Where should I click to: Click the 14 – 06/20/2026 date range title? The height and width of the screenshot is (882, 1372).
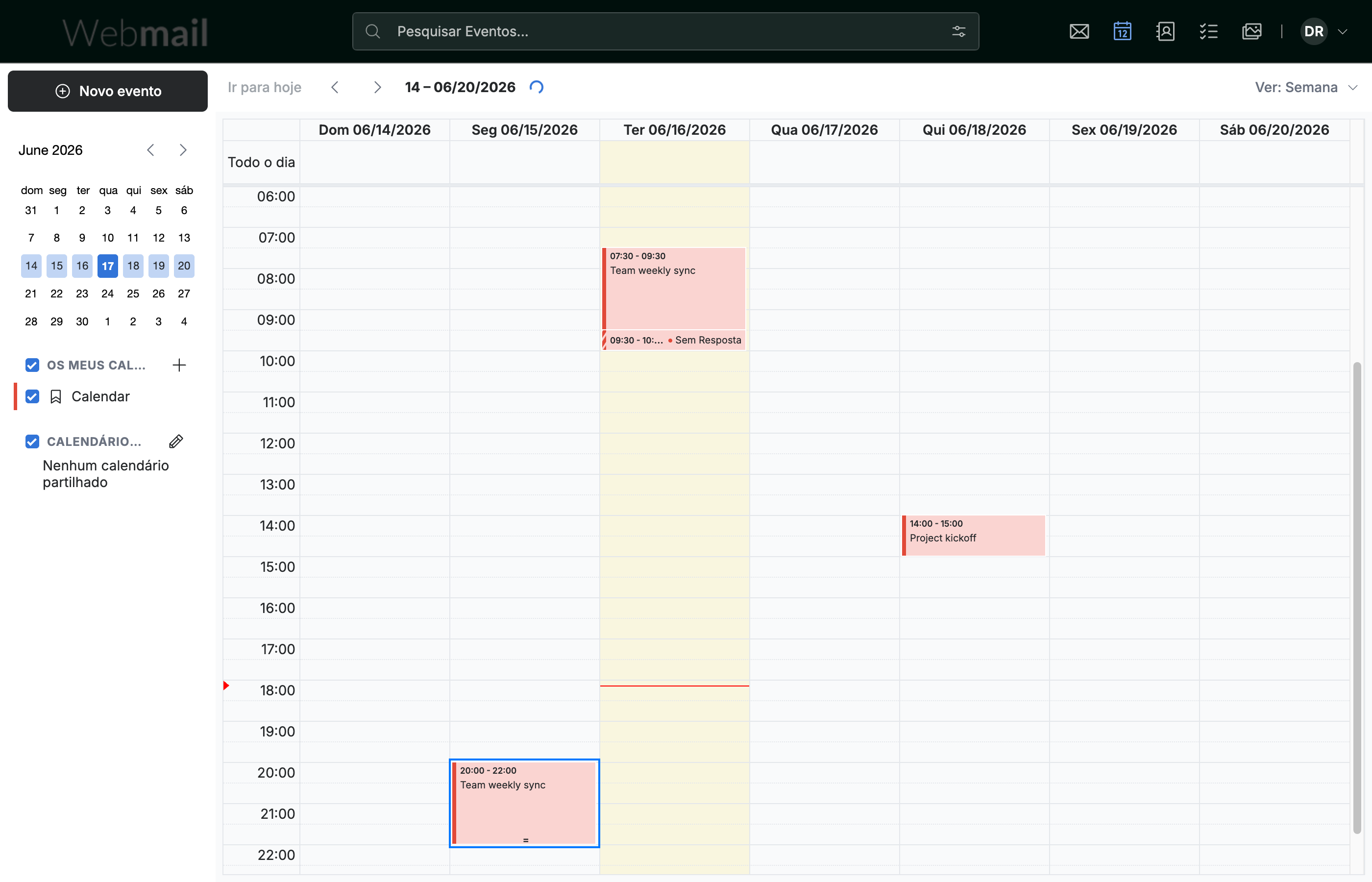click(x=460, y=87)
